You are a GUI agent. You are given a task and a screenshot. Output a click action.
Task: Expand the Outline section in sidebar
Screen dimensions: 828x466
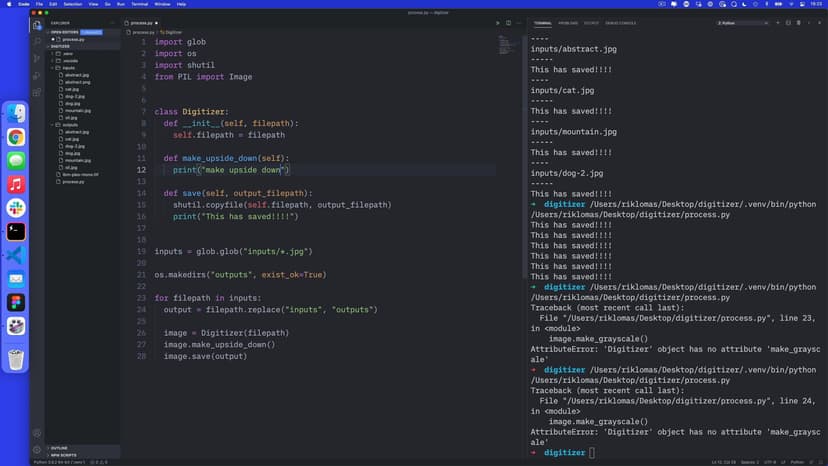point(59,448)
